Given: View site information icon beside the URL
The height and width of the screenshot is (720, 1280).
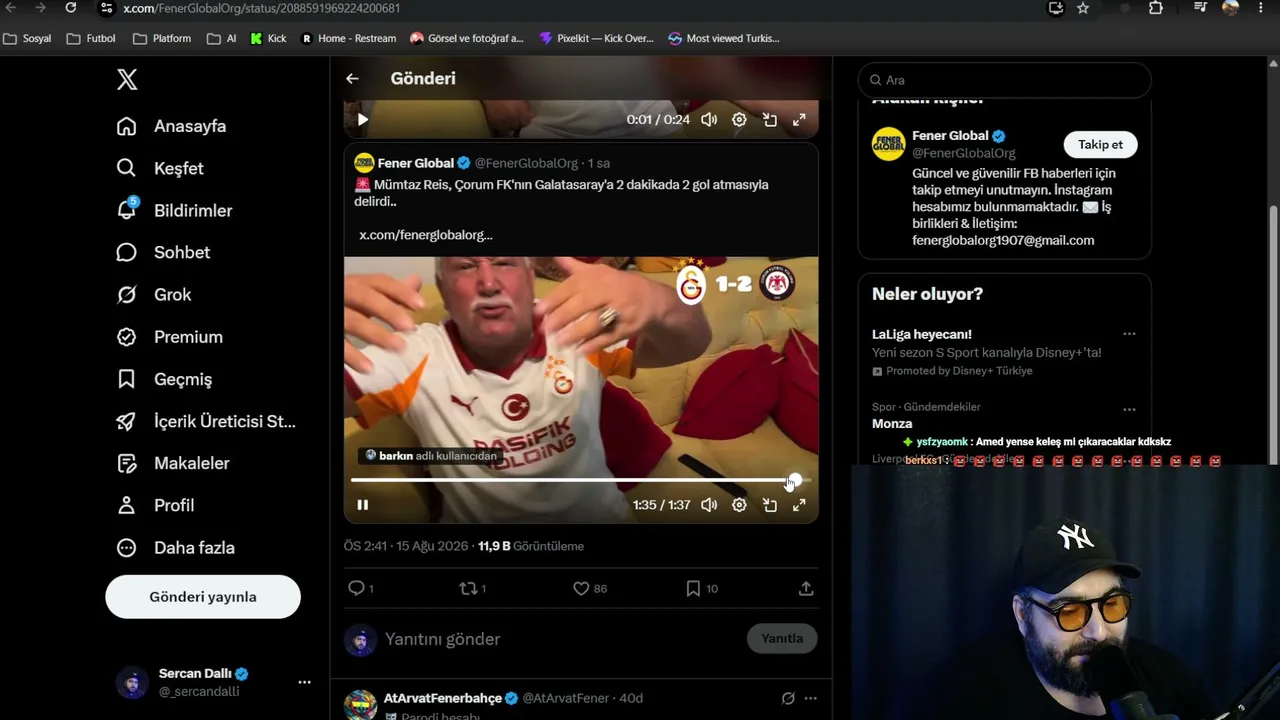Looking at the screenshot, I should 106,8.
